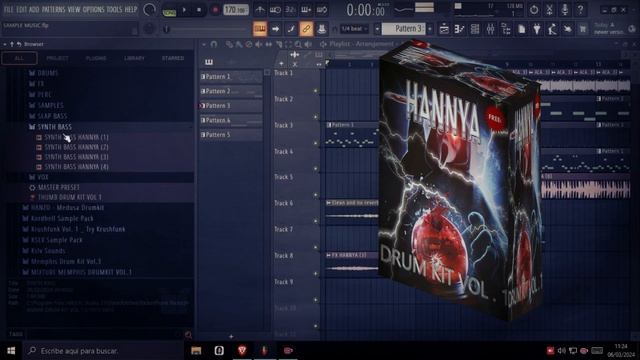
Task: Click the 170 tempo display
Action: [x=236, y=10]
